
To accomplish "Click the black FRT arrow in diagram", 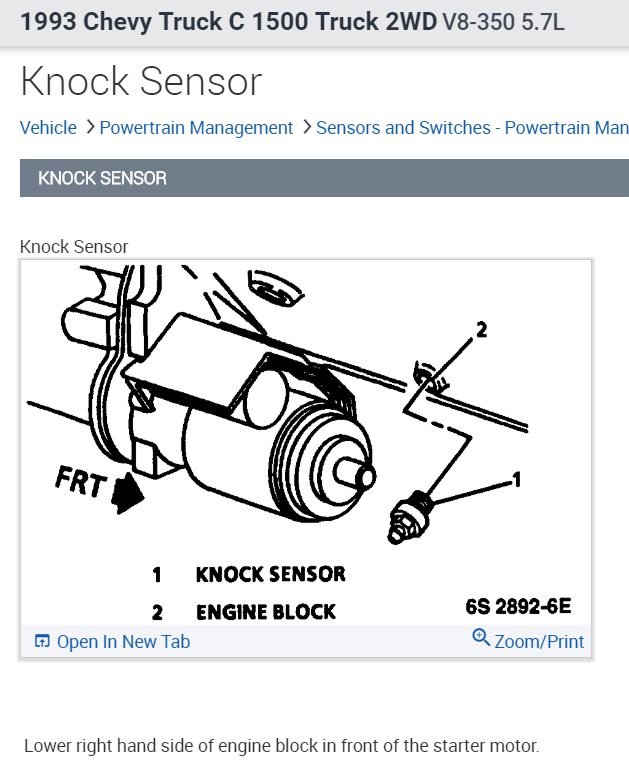I will [128, 492].
